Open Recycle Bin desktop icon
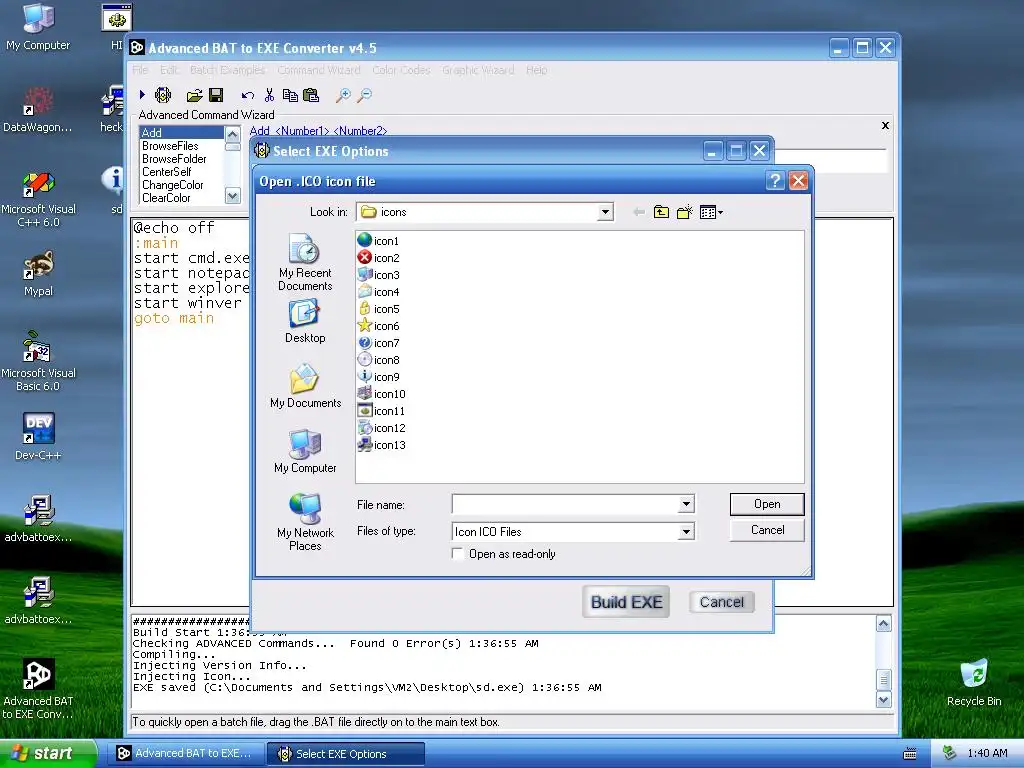 click(974, 683)
